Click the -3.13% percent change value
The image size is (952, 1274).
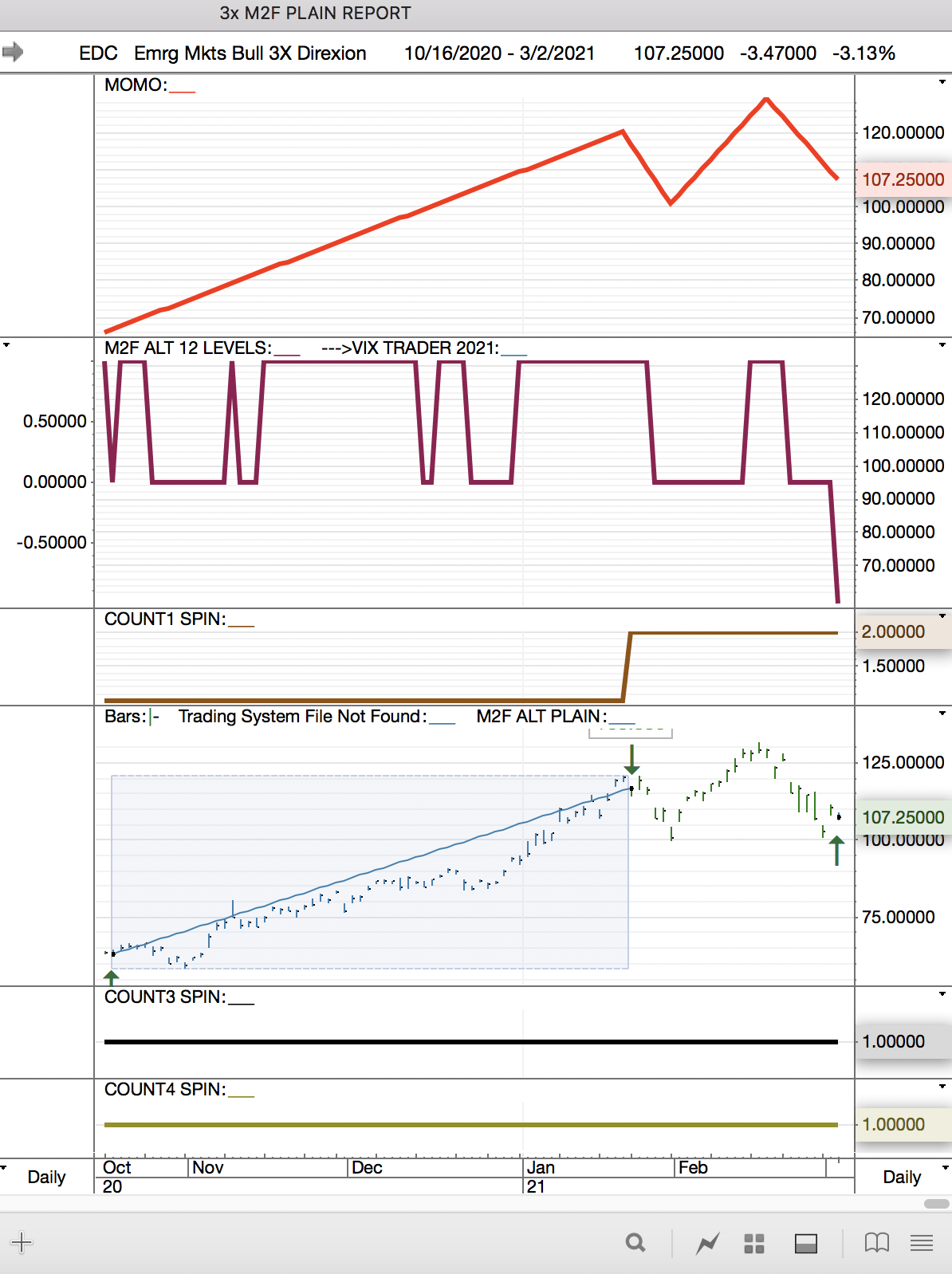coord(863,53)
